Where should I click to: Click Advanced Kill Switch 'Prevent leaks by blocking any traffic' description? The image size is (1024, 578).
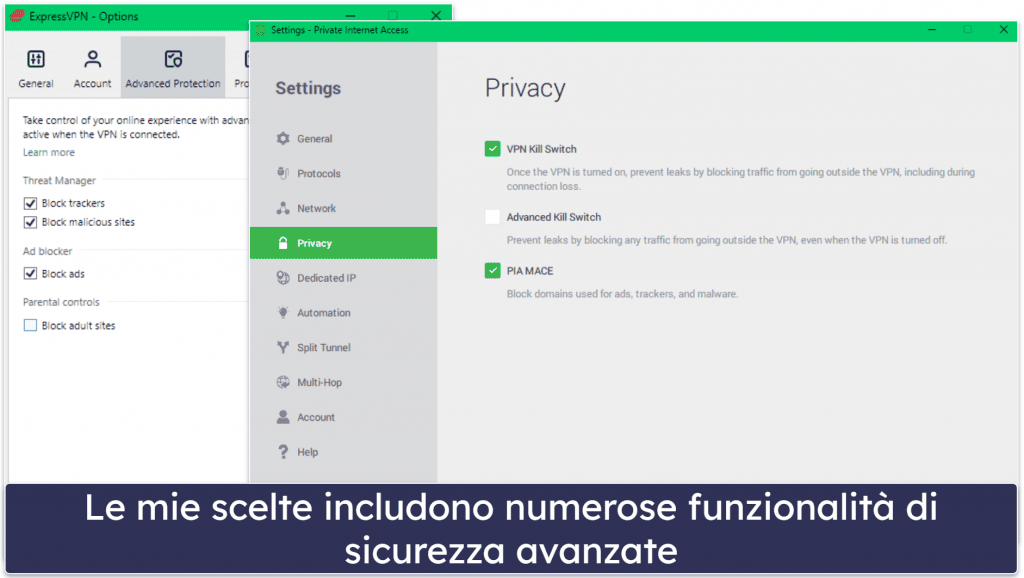click(x=727, y=240)
